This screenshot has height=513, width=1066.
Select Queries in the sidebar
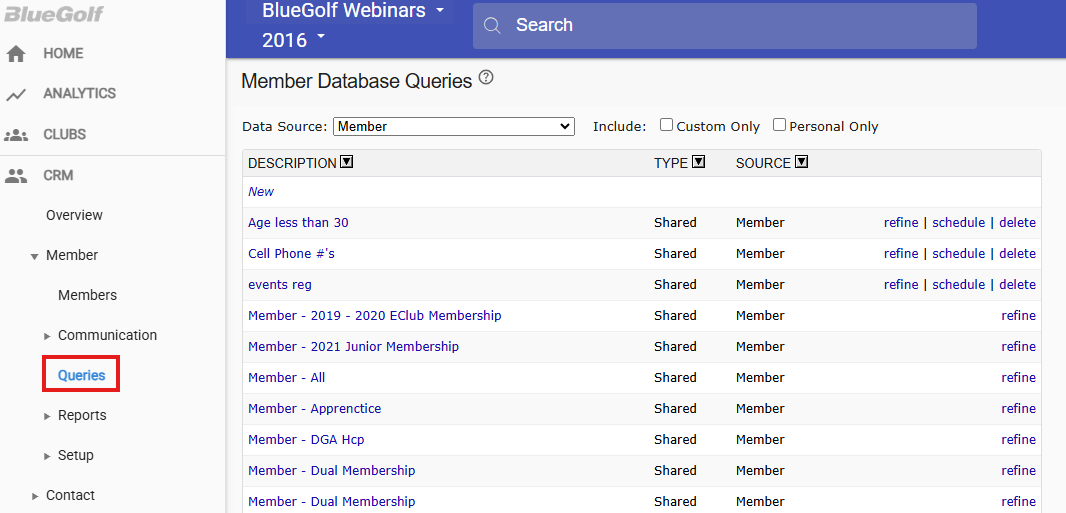[82, 375]
